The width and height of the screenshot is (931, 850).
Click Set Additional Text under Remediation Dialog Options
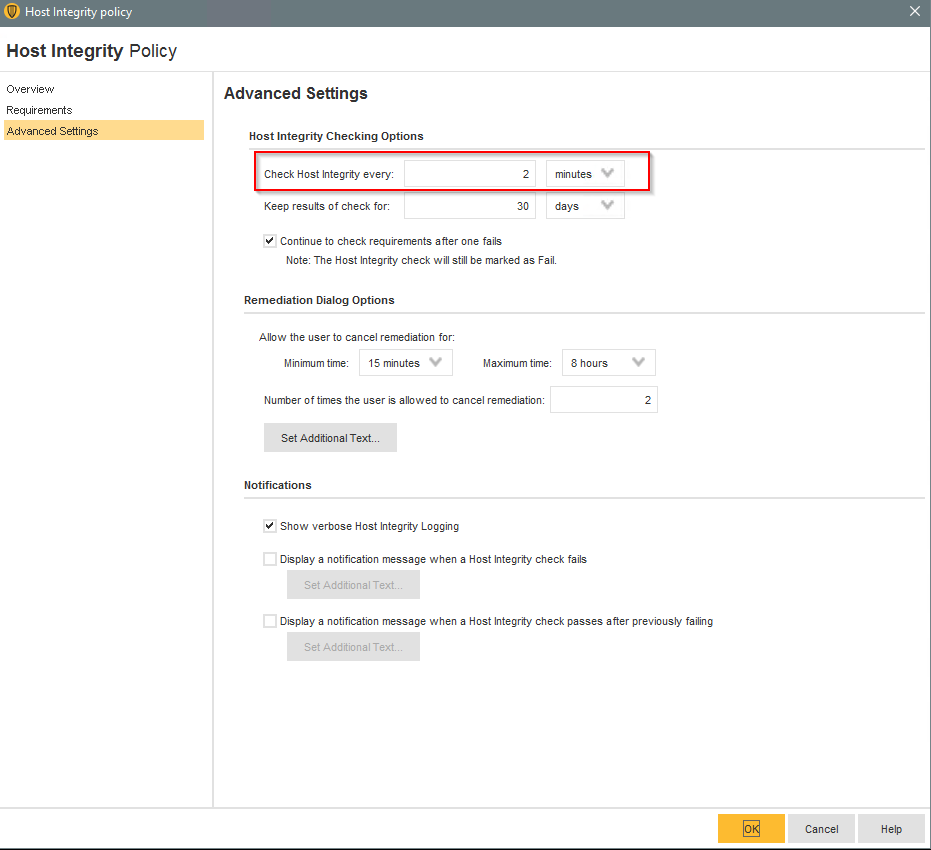pos(330,438)
